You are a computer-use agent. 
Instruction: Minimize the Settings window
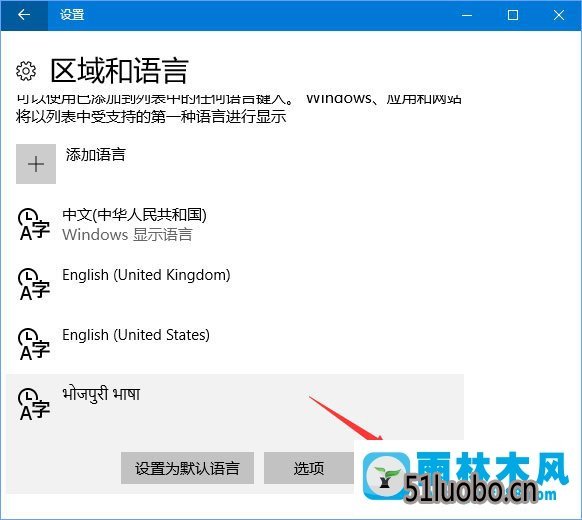point(467,15)
